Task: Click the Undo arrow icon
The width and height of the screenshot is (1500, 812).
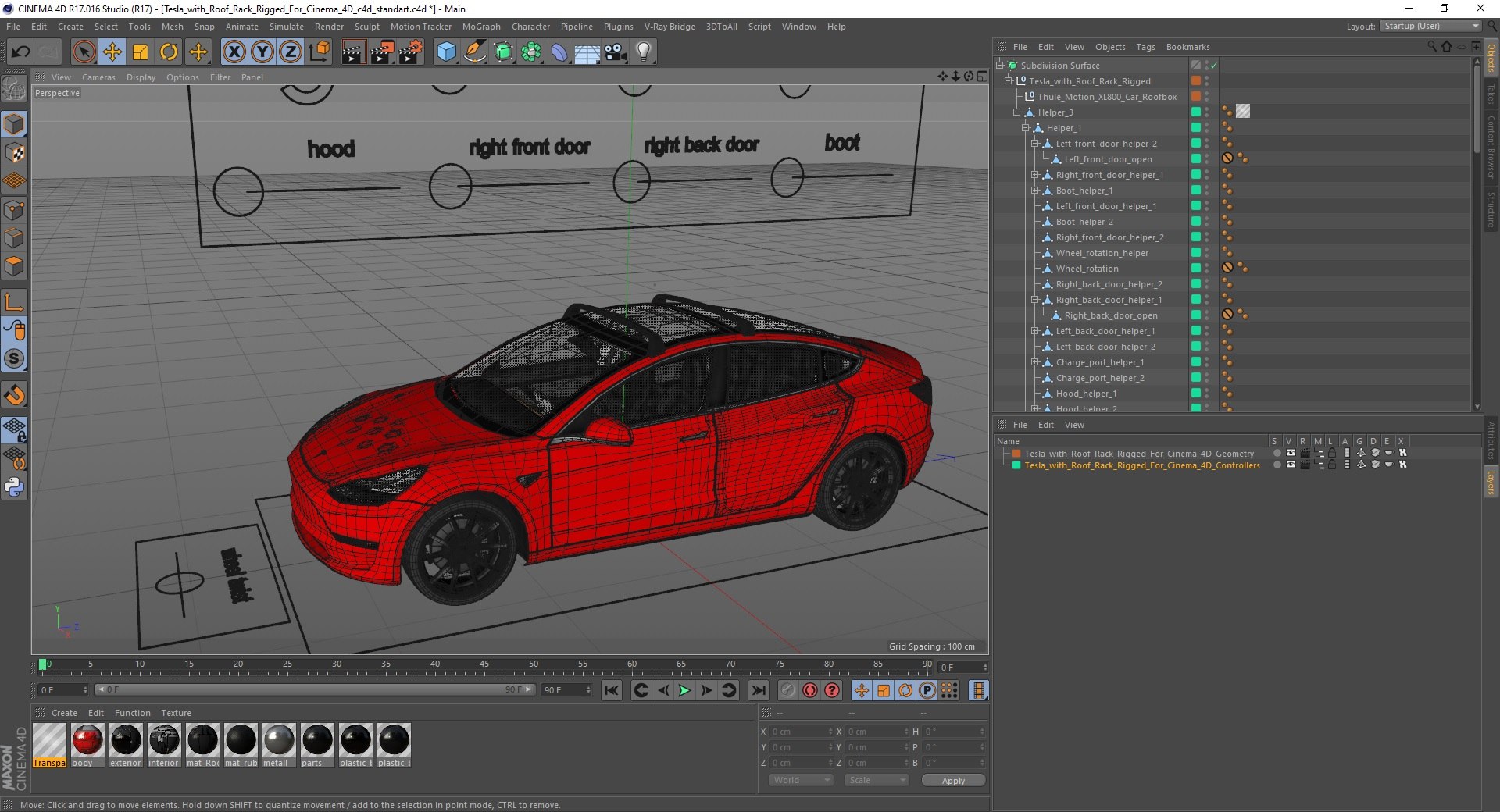Action: [x=21, y=52]
